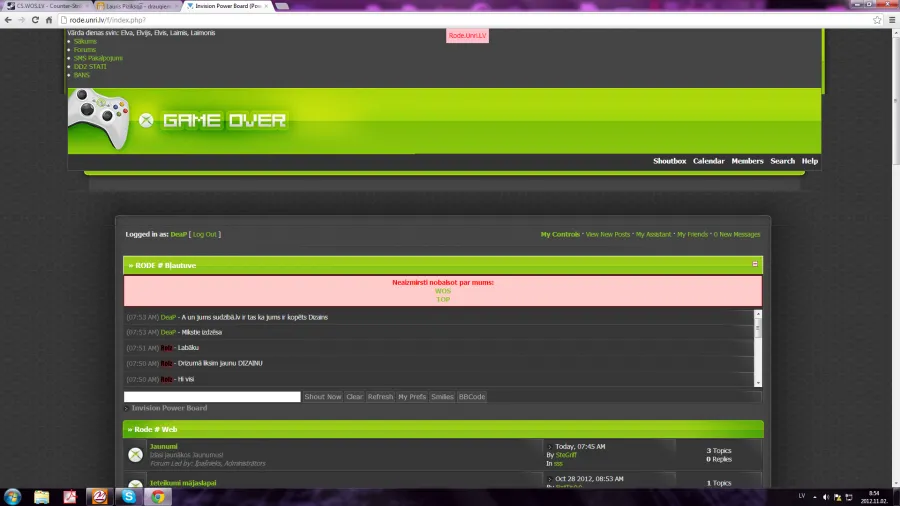Show hidden tray icons arrow

pyautogui.click(x=814, y=497)
